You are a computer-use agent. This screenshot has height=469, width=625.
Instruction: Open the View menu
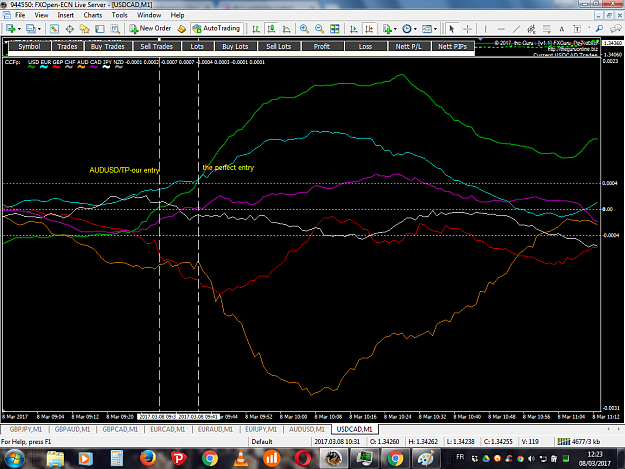point(41,15)
